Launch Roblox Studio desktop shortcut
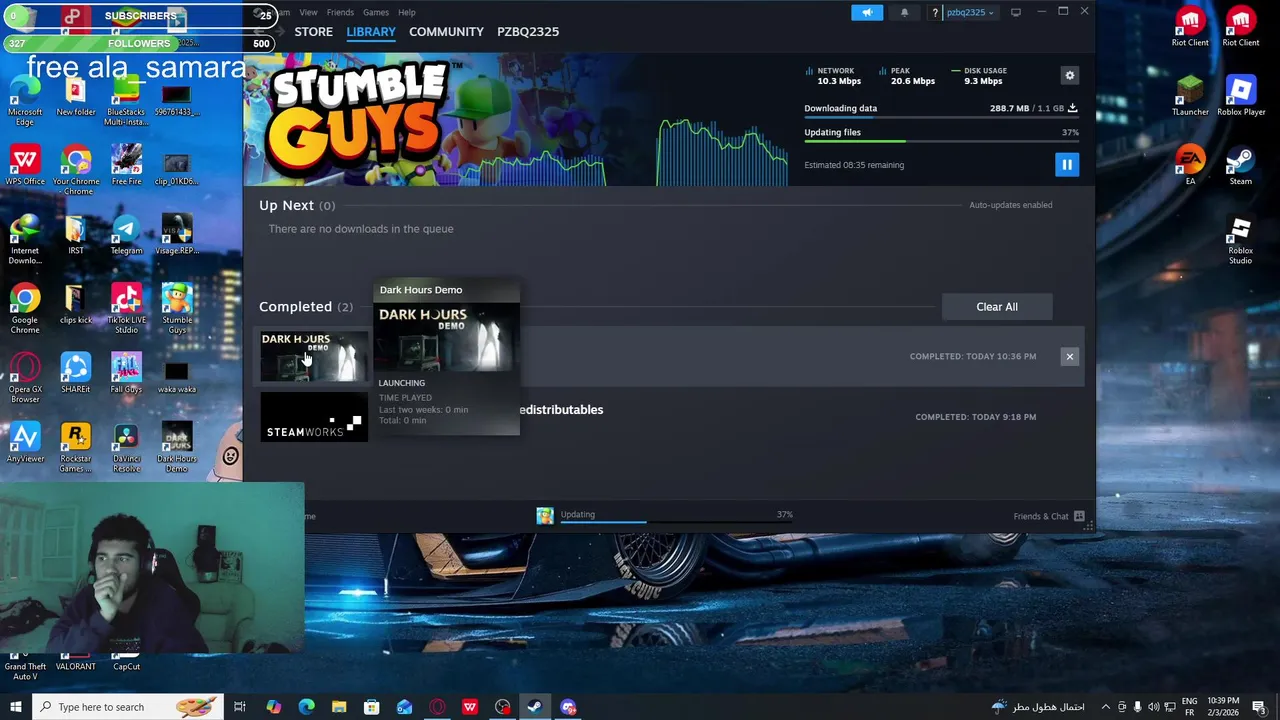Viewport: 1280px width, 720px height. click(x=1240, y=241)
